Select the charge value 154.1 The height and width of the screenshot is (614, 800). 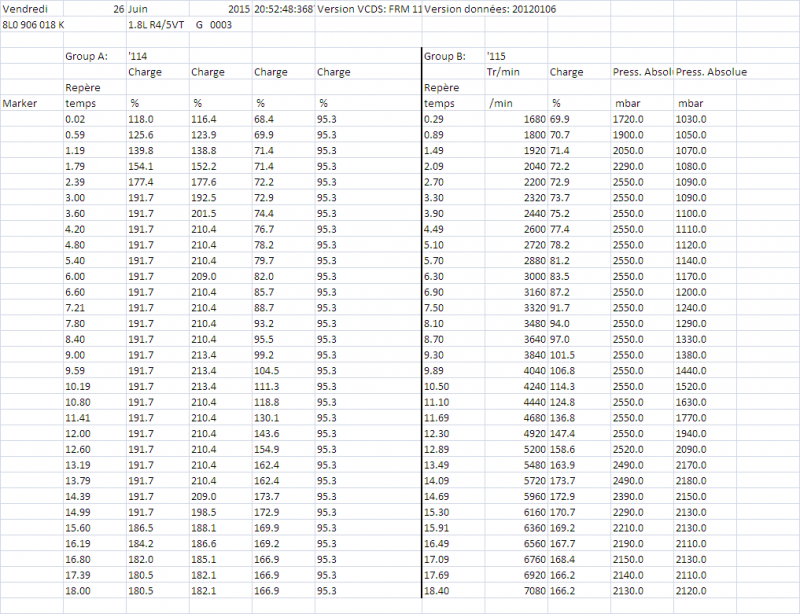(145, 166)
